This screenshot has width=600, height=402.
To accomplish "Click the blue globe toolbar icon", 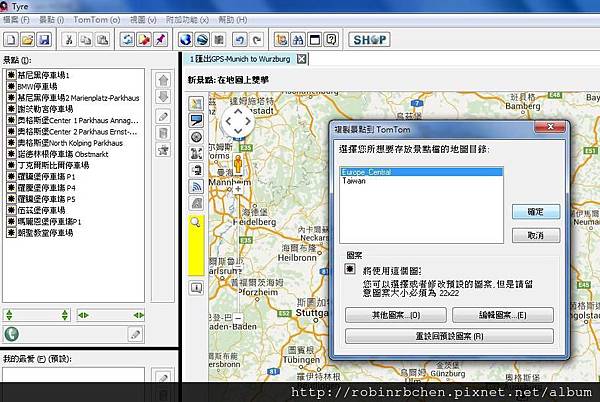I will tap(186, 39).
